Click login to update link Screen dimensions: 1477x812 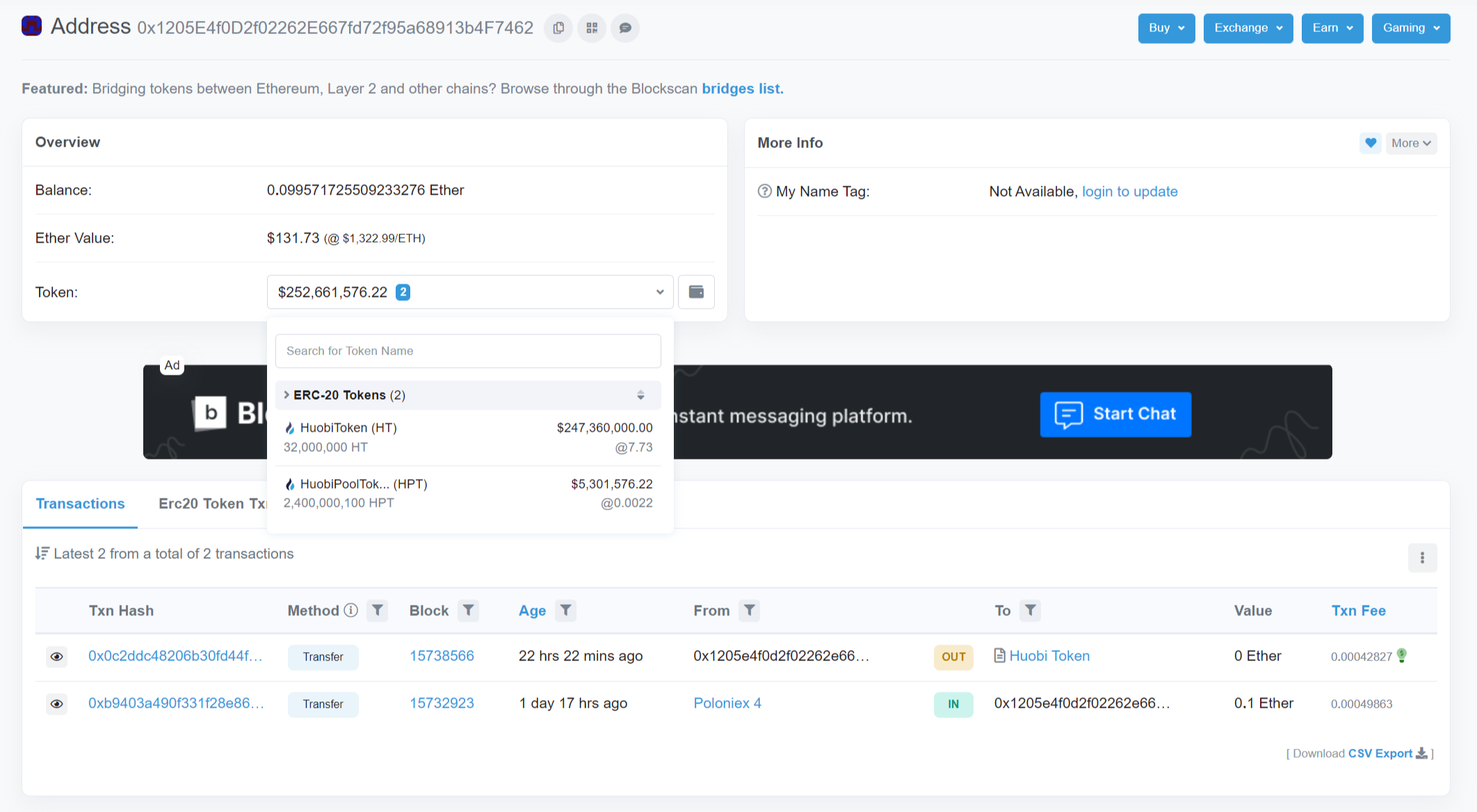(1130, 191)
